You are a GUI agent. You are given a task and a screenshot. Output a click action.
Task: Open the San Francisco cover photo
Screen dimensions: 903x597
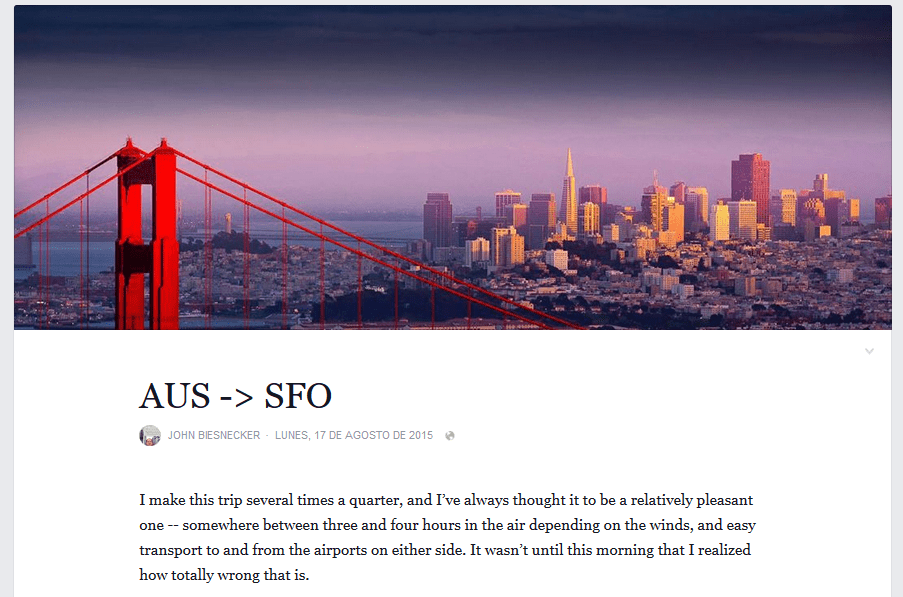(453, 168)
